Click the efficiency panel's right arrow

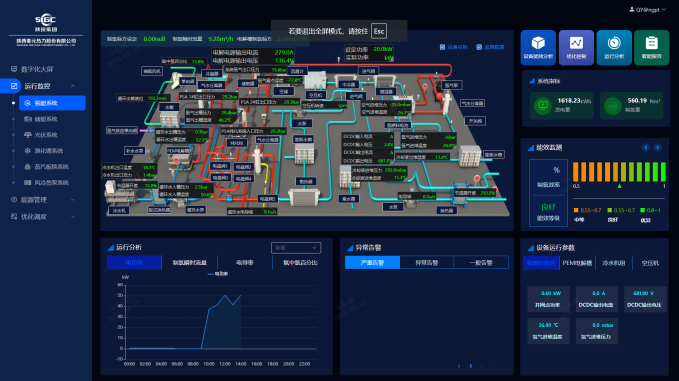pyautogui.click(x=657, y=148)
